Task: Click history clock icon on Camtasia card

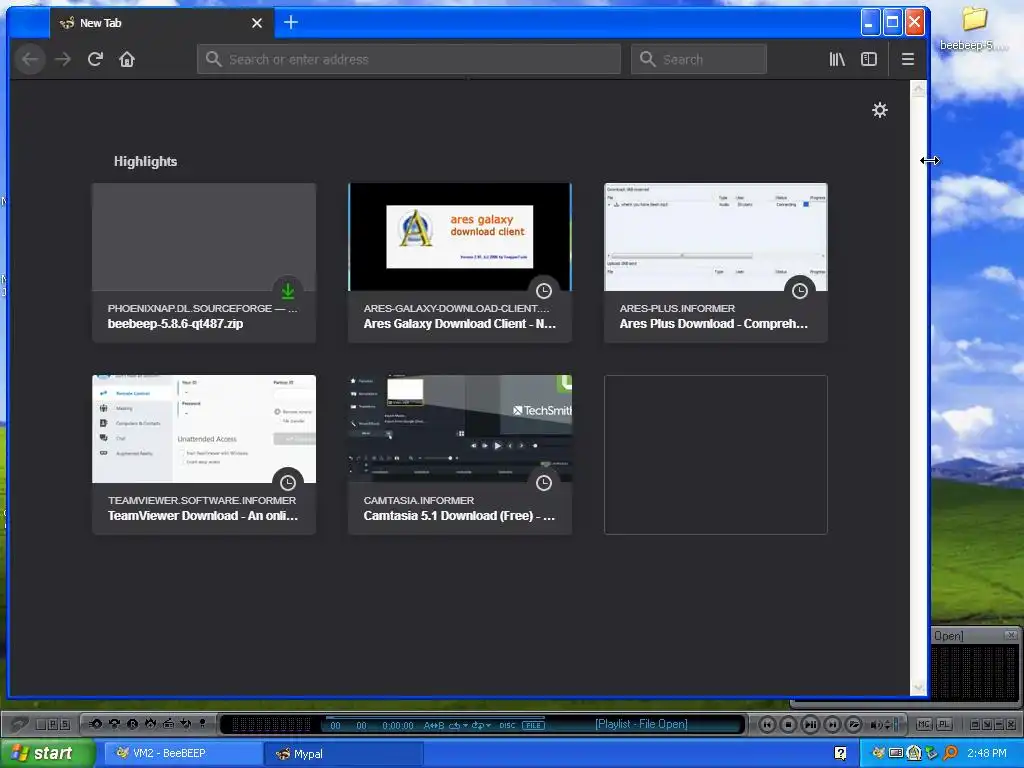Action: click(544, 483)
